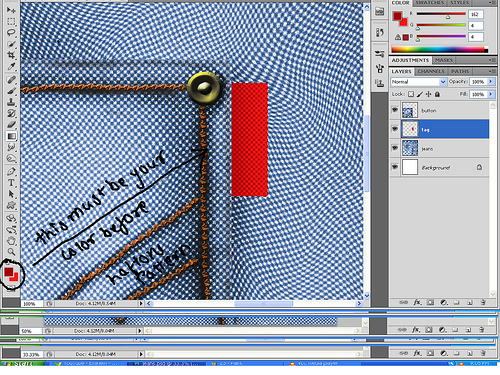Open the Layers panel options menu
Viewport: 500px width, 375px height.
[x=493, y=71]
